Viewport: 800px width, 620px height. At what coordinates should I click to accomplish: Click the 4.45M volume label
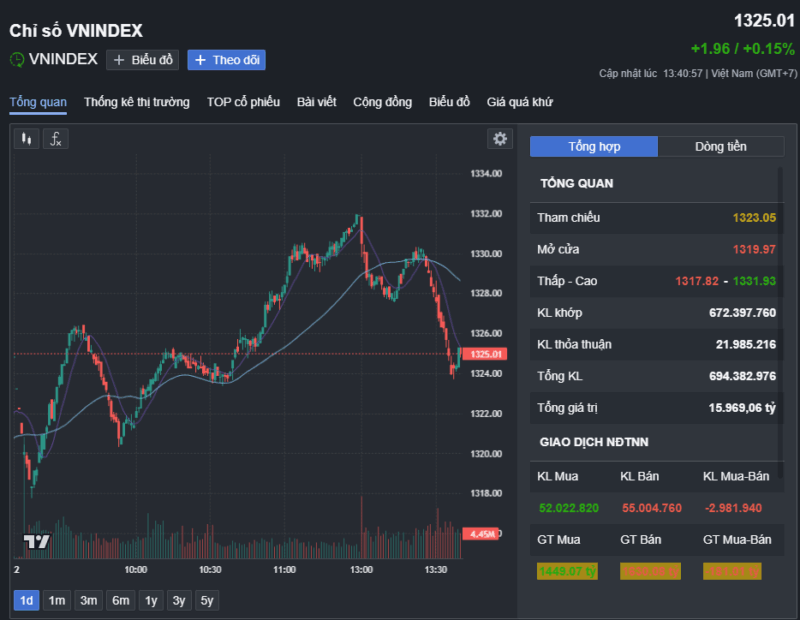point(480,534)
